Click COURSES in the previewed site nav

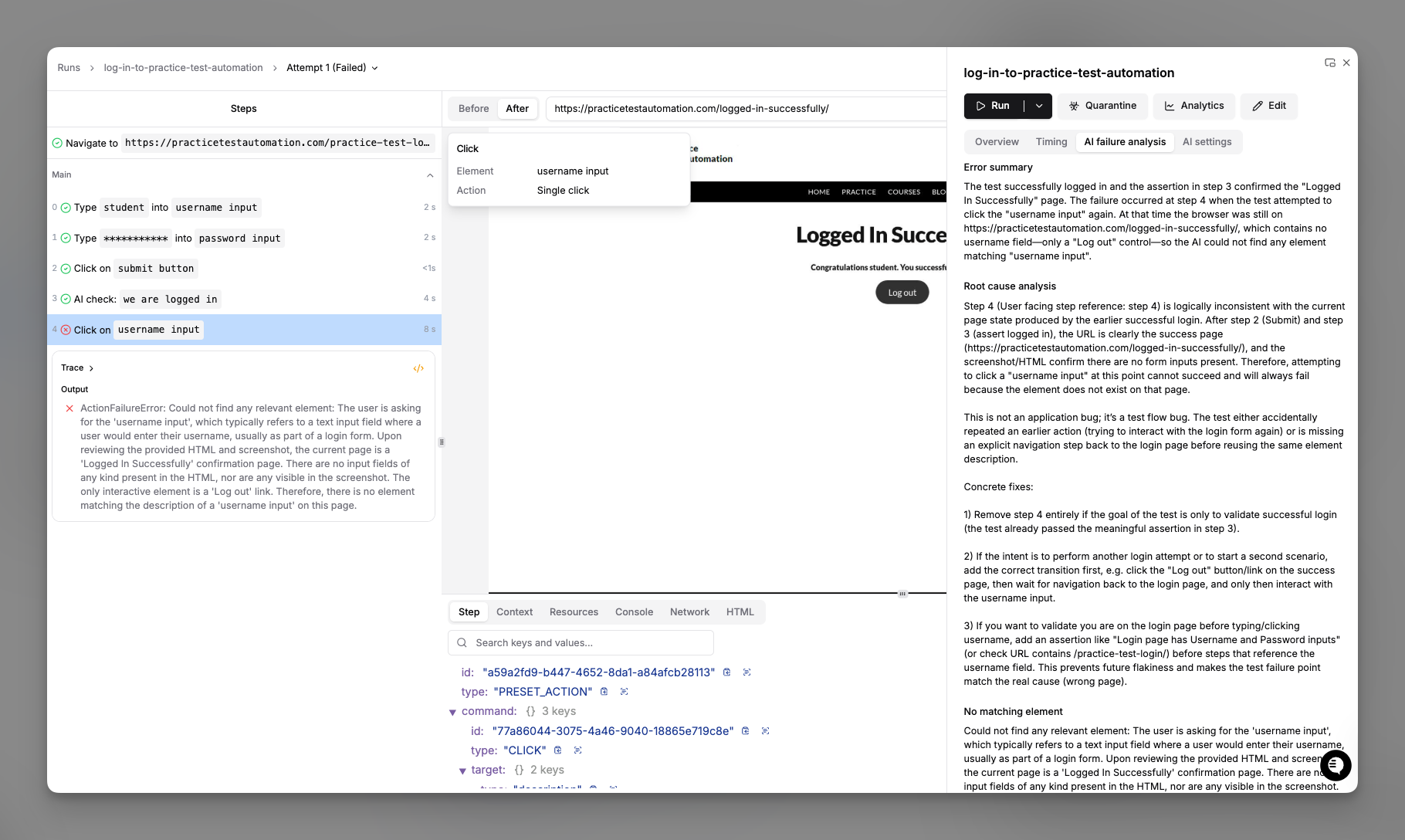[x=904, y=192]
